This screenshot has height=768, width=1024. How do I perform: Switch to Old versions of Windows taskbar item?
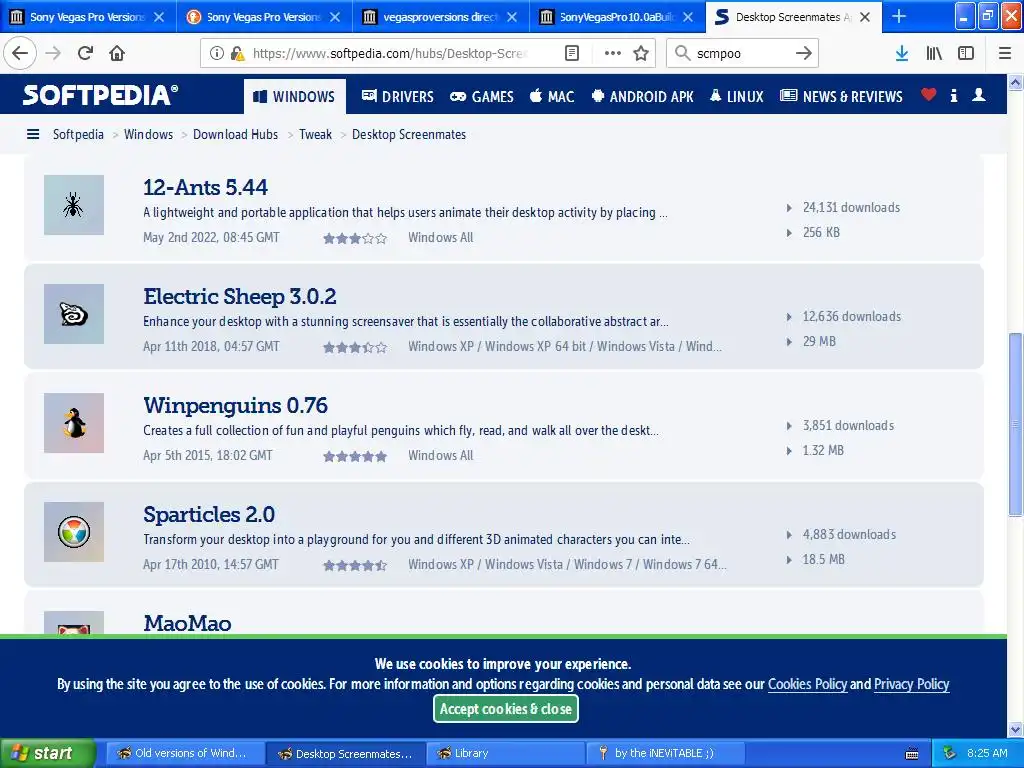(x=185, y=753)
